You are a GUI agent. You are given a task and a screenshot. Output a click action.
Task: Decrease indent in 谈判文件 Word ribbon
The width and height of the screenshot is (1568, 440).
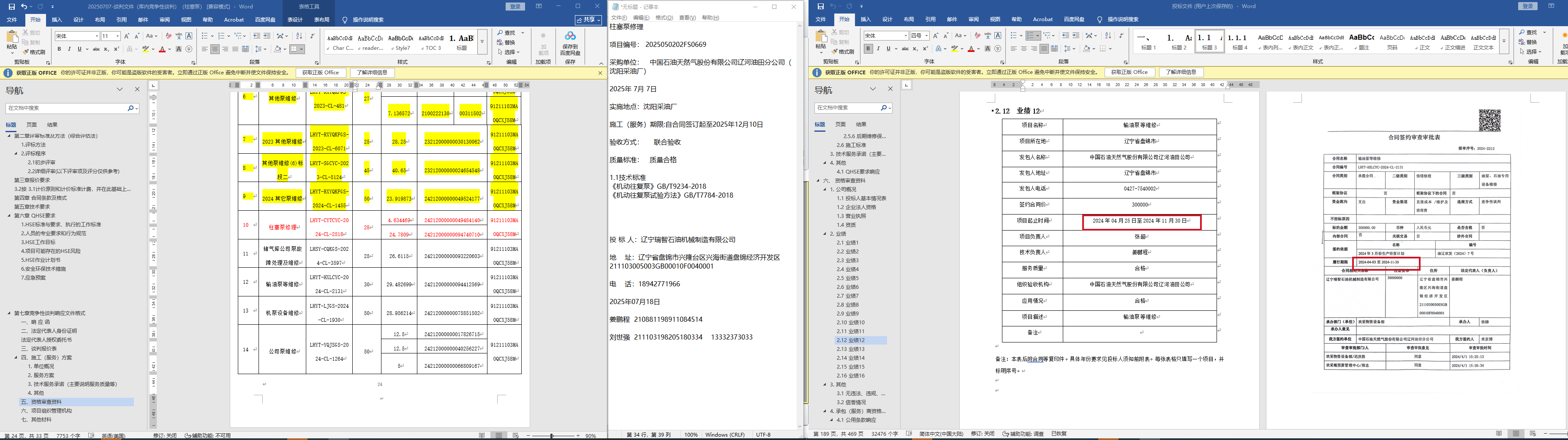pos(256,36)
